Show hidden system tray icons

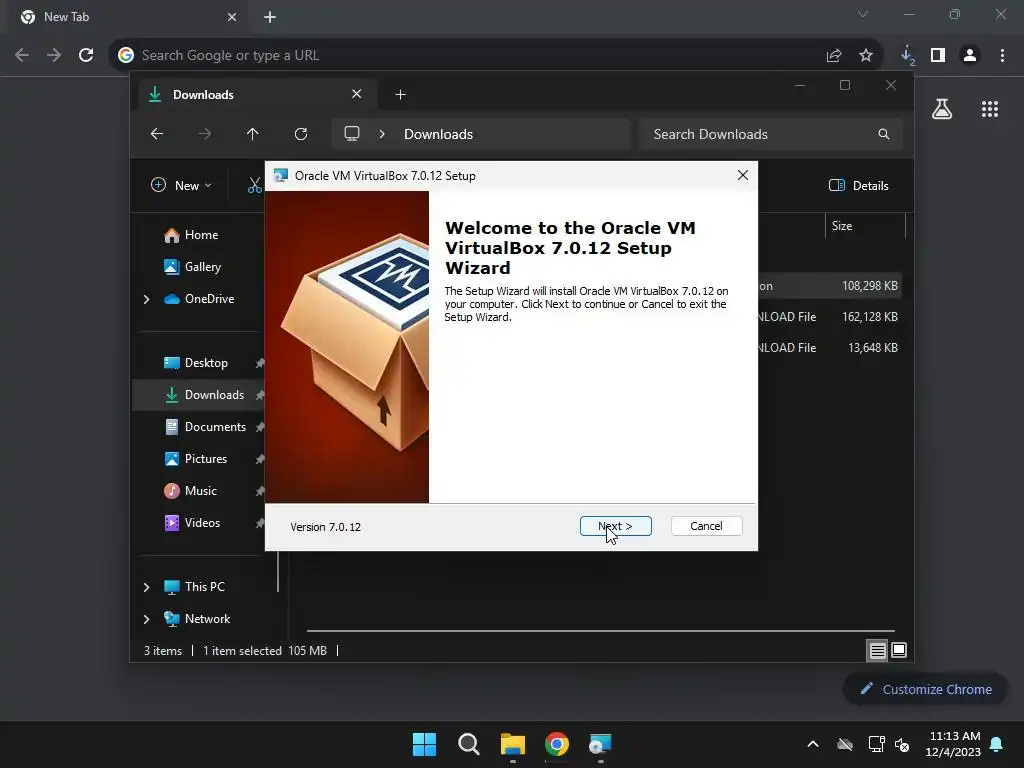pos(813,744)
